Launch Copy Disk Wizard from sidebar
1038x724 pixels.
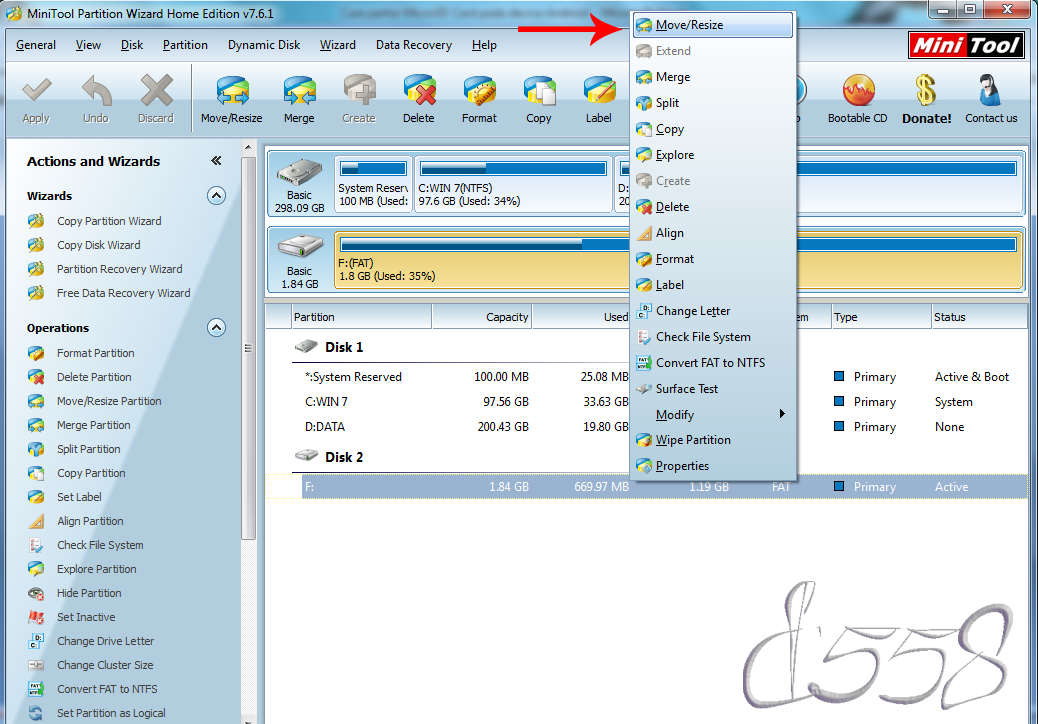[x=98, y=245]
